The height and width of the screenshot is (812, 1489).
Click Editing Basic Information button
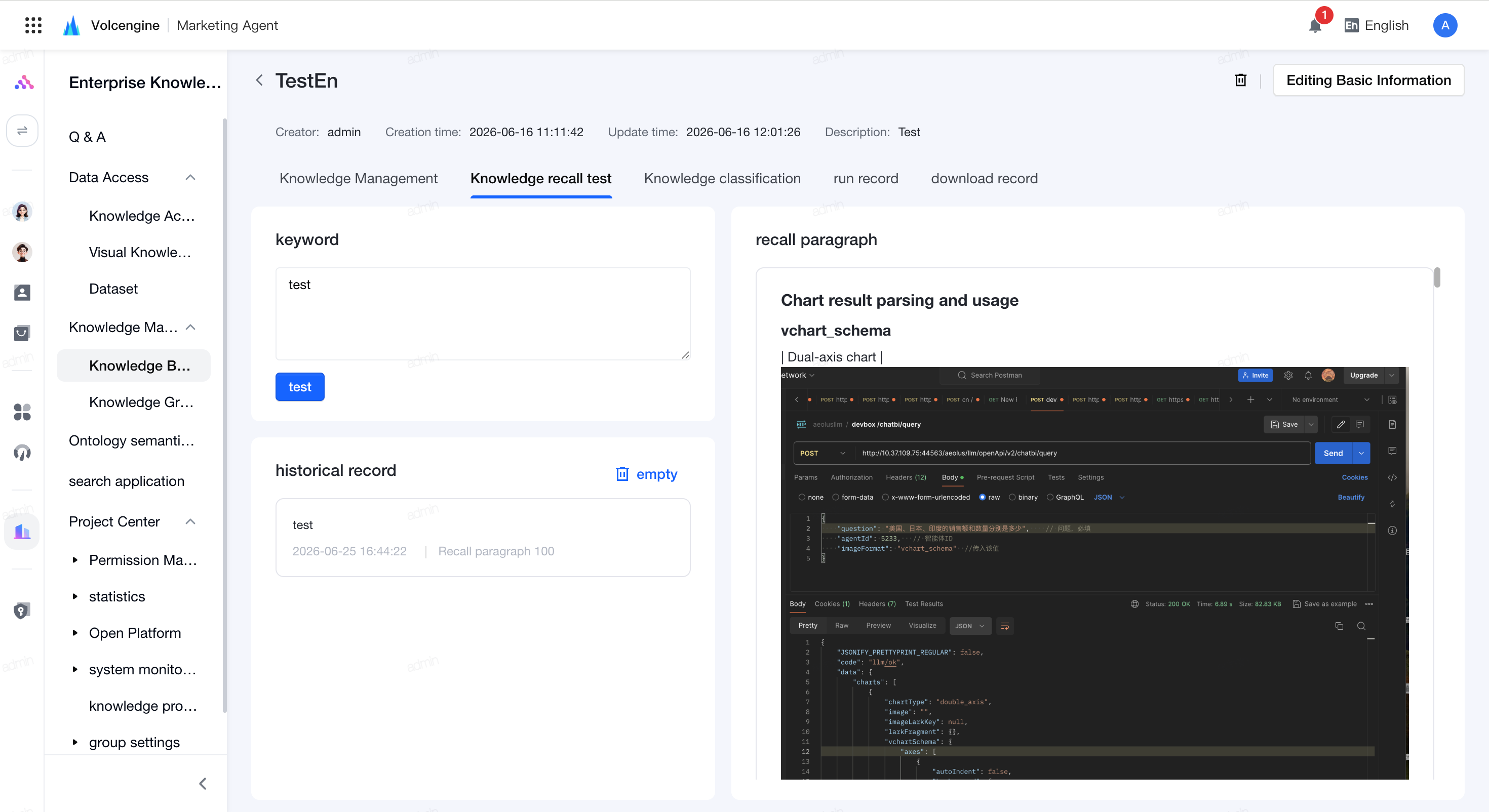click(1368, 80)
